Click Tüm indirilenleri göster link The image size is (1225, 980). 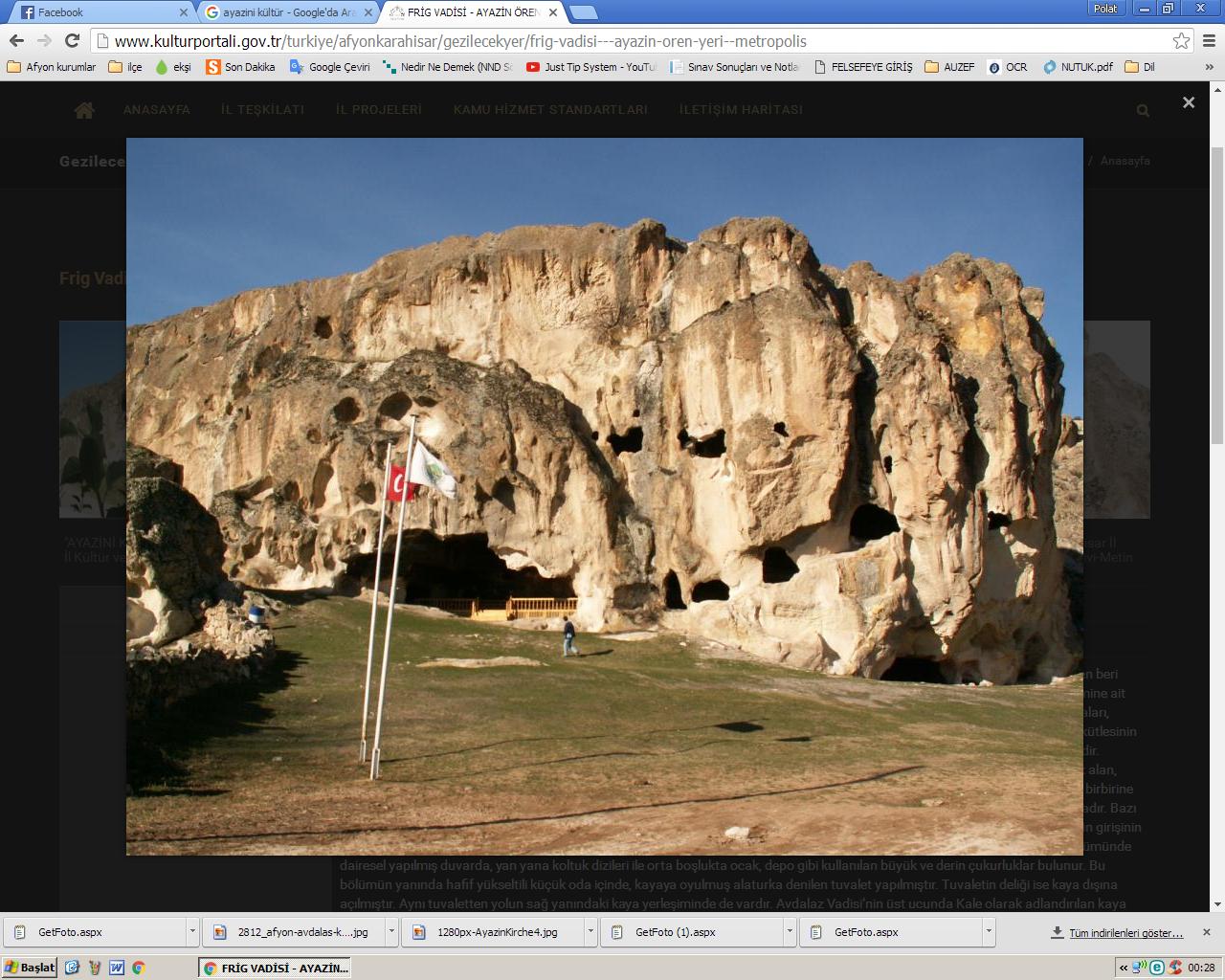click(1125, 932)
